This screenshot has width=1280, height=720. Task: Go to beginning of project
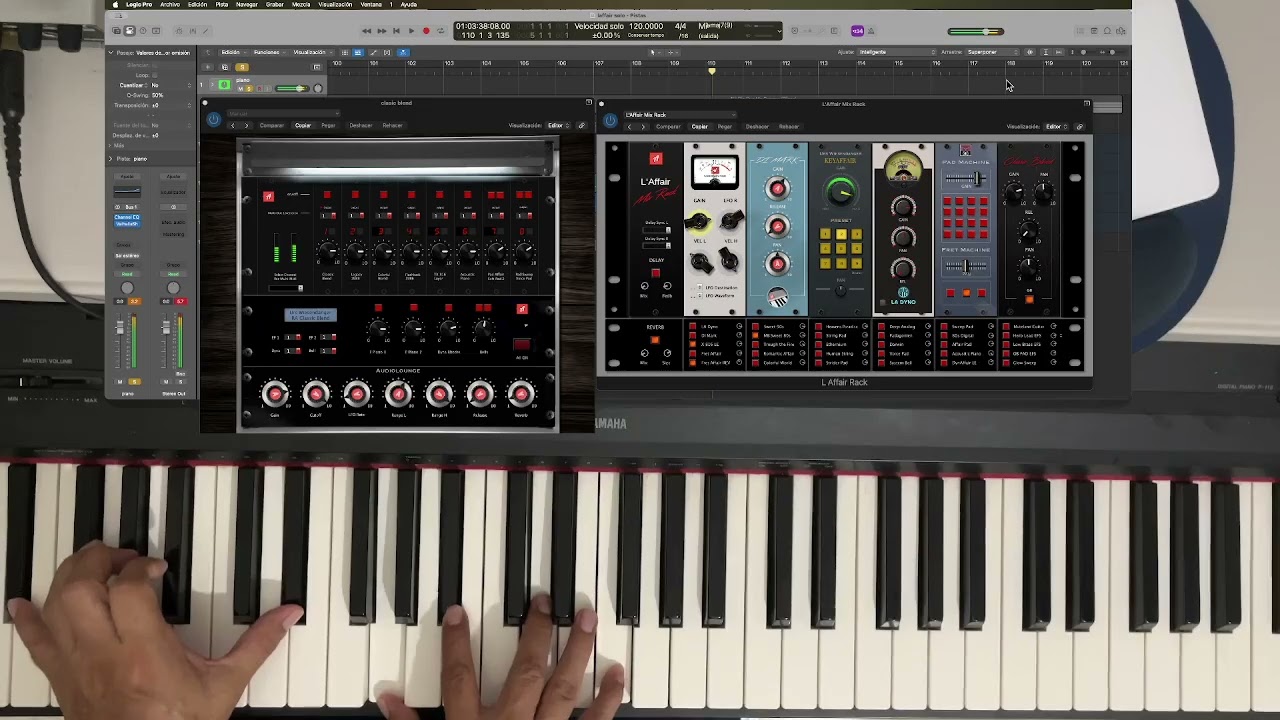click(397, 31)
